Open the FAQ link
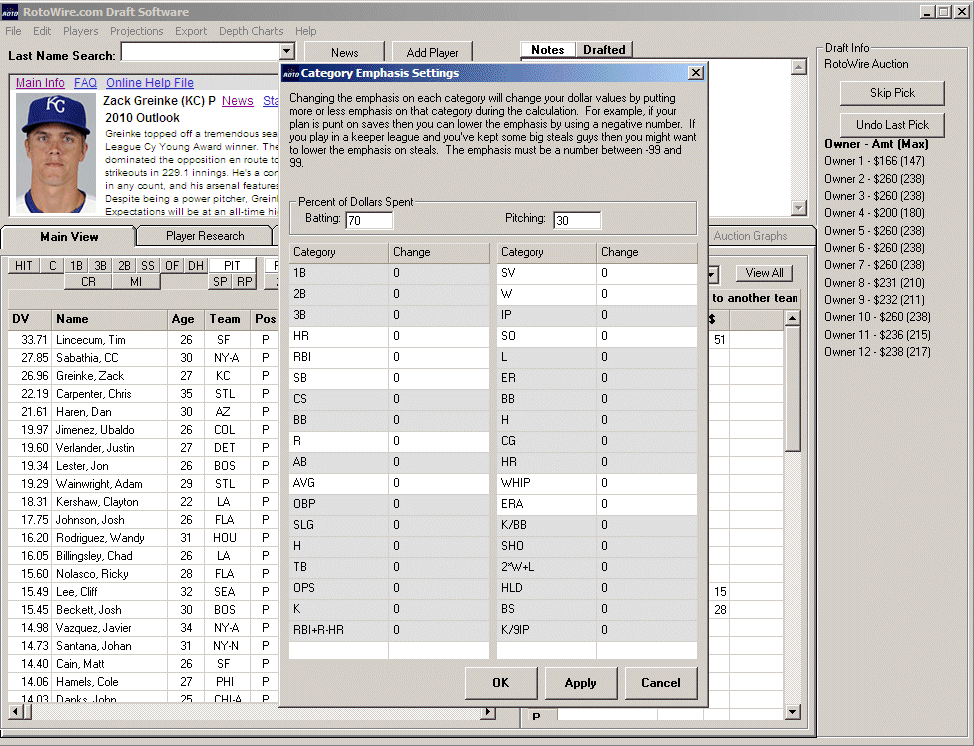 85,83
